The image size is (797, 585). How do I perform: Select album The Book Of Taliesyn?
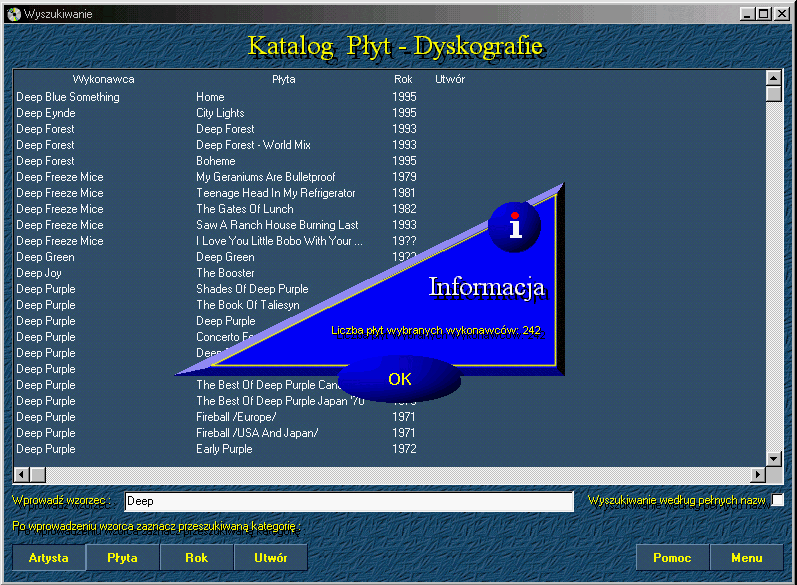248,305
